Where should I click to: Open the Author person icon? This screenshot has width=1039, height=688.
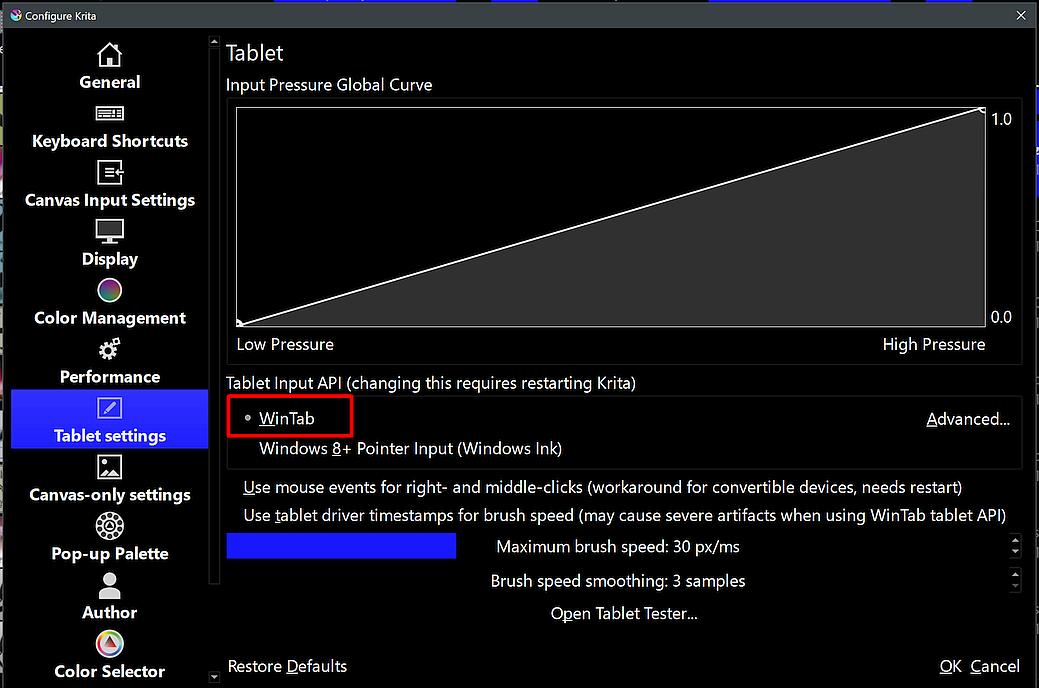[109, 585]
